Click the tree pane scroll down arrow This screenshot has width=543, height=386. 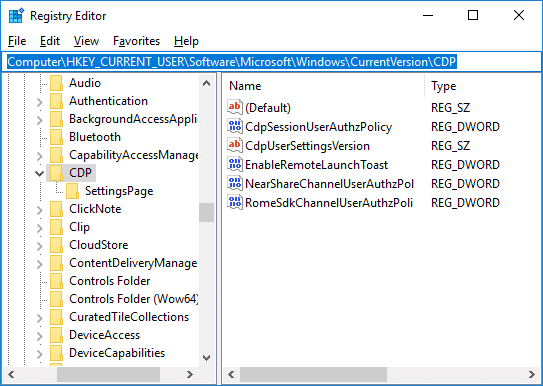click(x=206, y=358)
